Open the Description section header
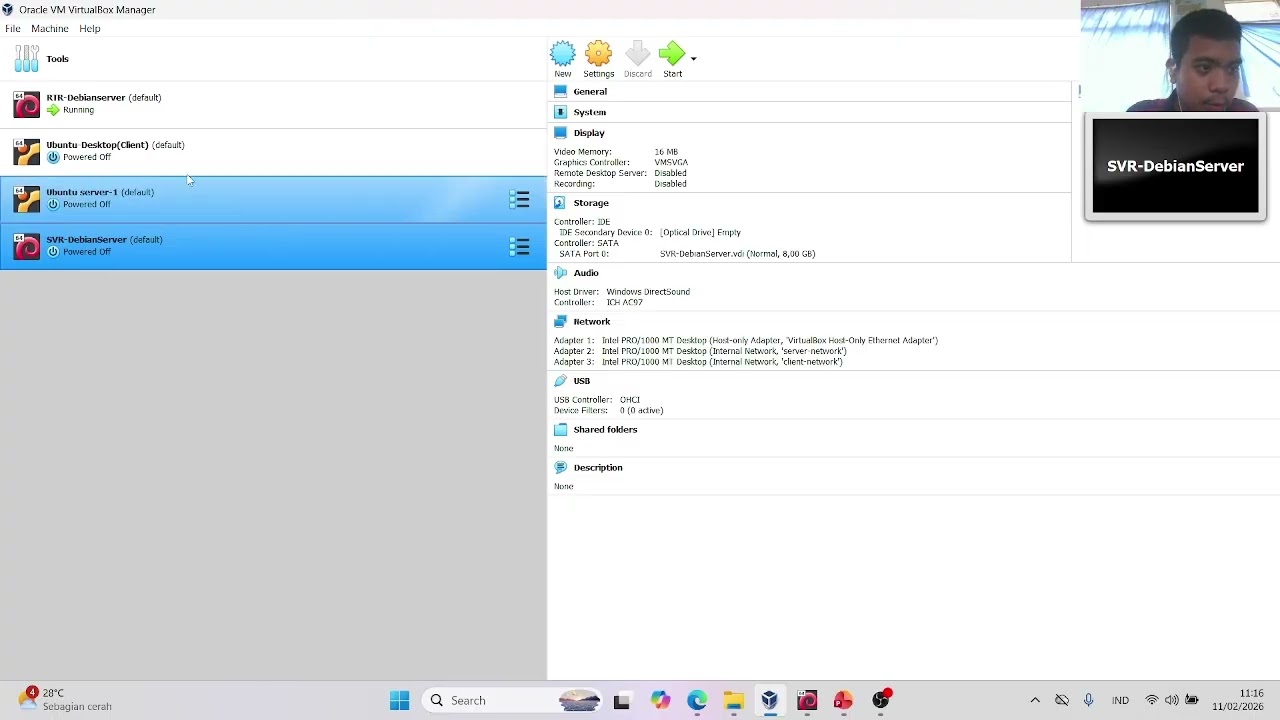1280x720 pixels. [x=598, y=468]
